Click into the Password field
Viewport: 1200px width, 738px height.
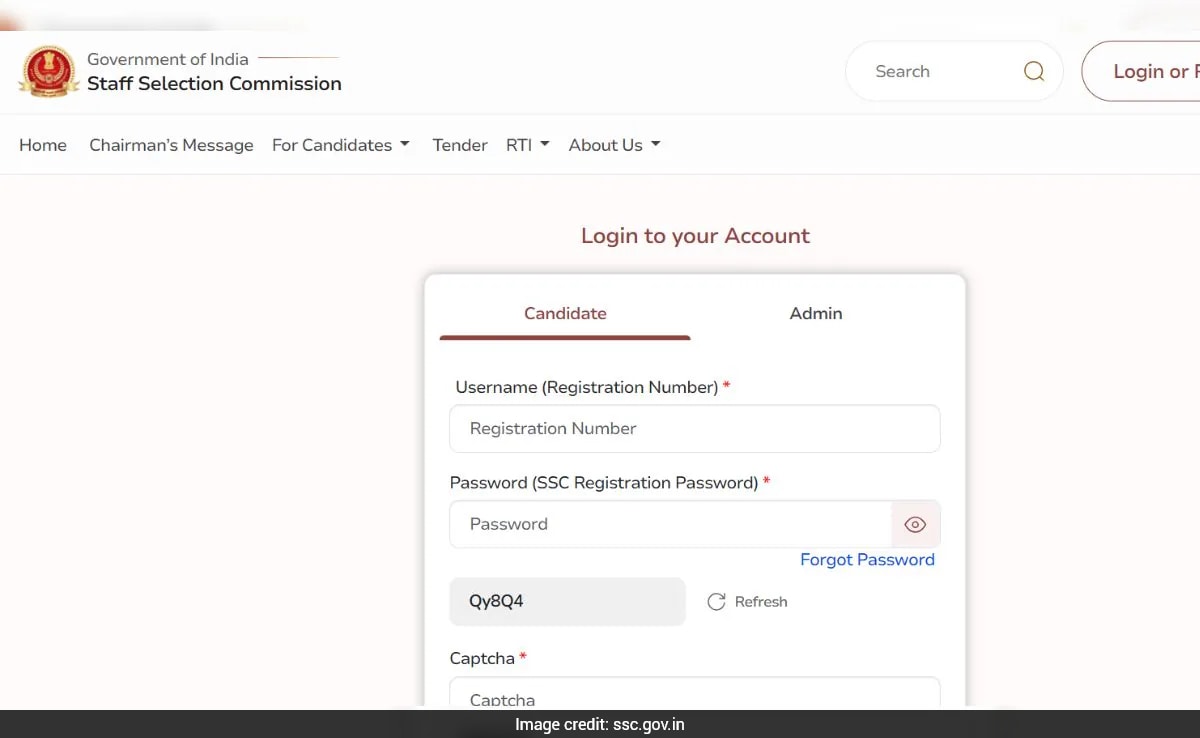[x=670, y=525]
